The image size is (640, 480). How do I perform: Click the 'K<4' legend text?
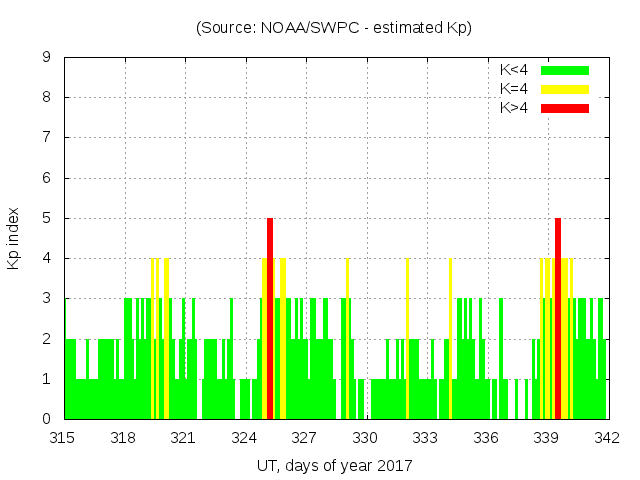pyautogui.click(x=514, y=70)
